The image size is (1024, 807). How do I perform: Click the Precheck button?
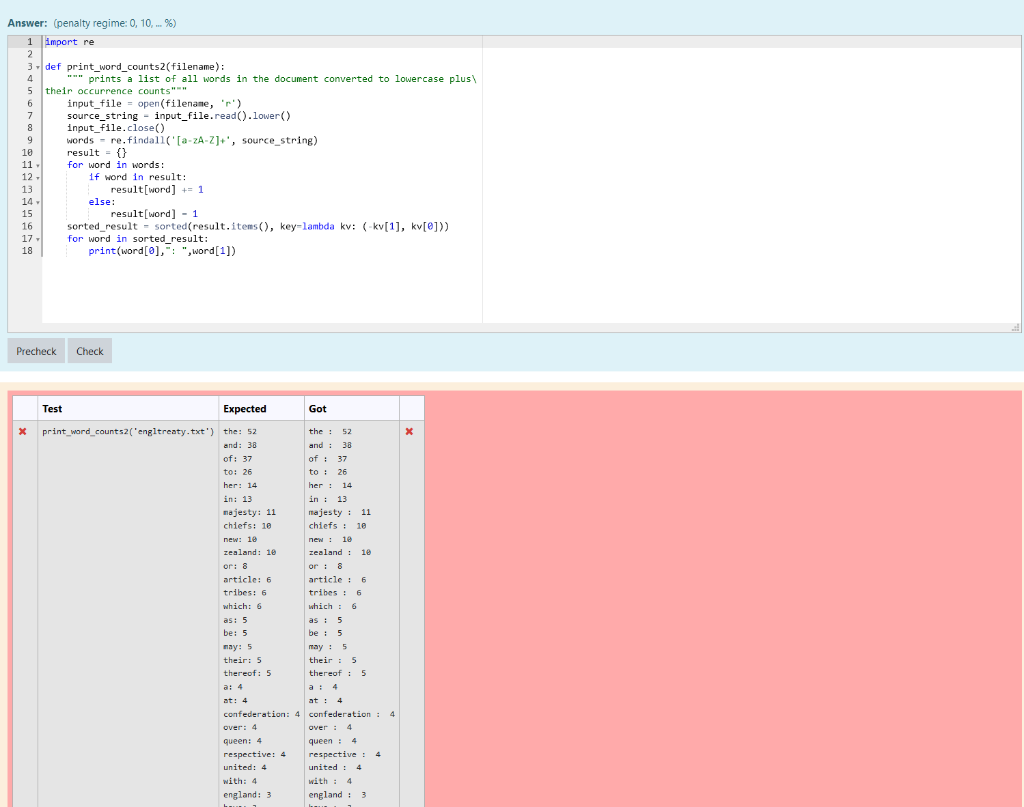point(35,351)
